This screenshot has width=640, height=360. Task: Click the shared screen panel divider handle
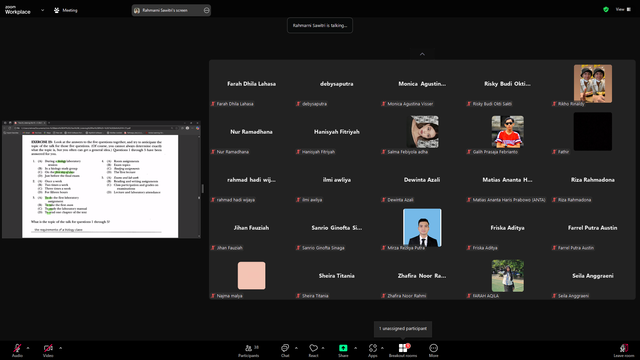coord(202,189)
